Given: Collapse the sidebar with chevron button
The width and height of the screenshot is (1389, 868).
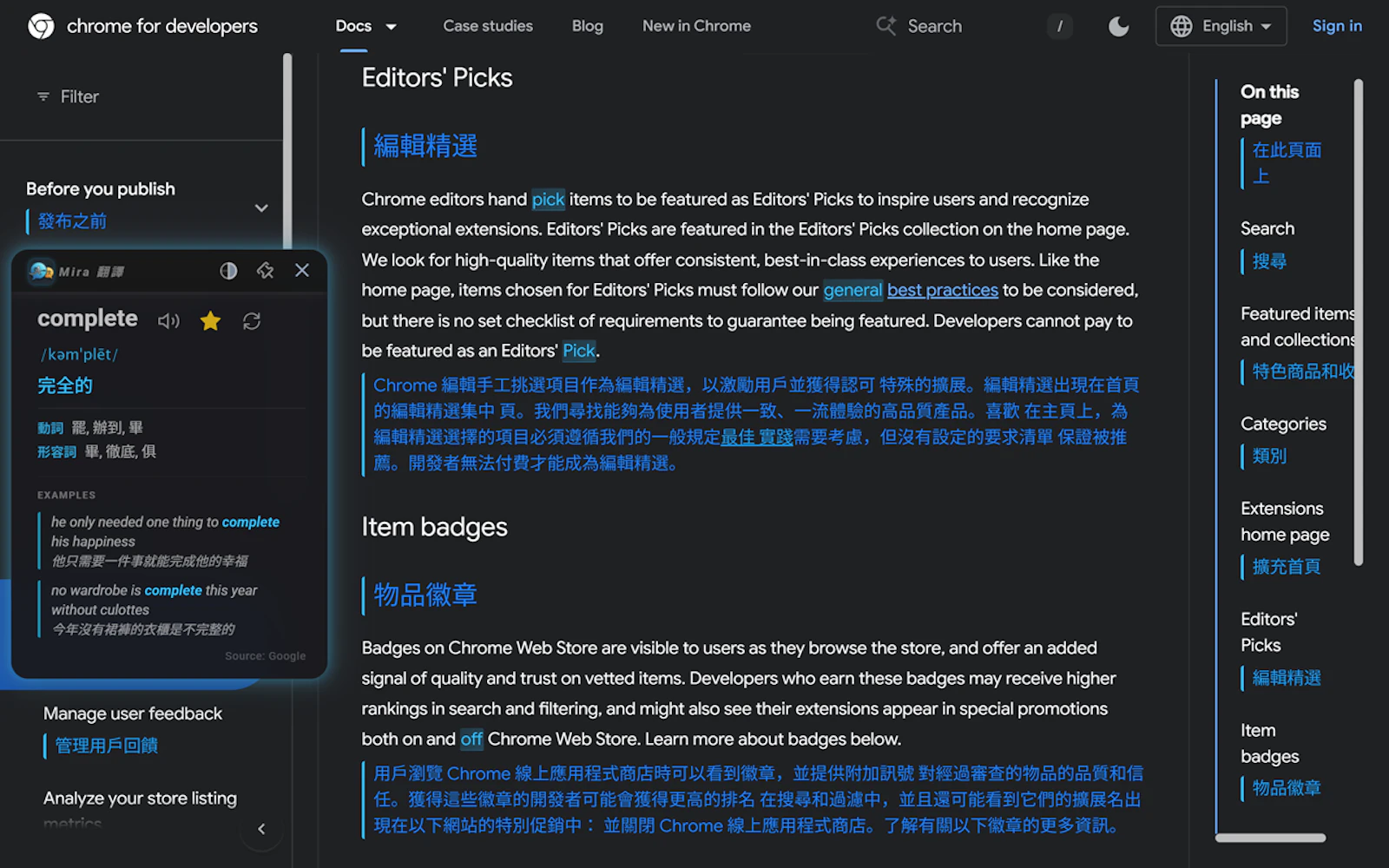Looking at the screenshot, I should pyautogui.click(x=261, y=829).
